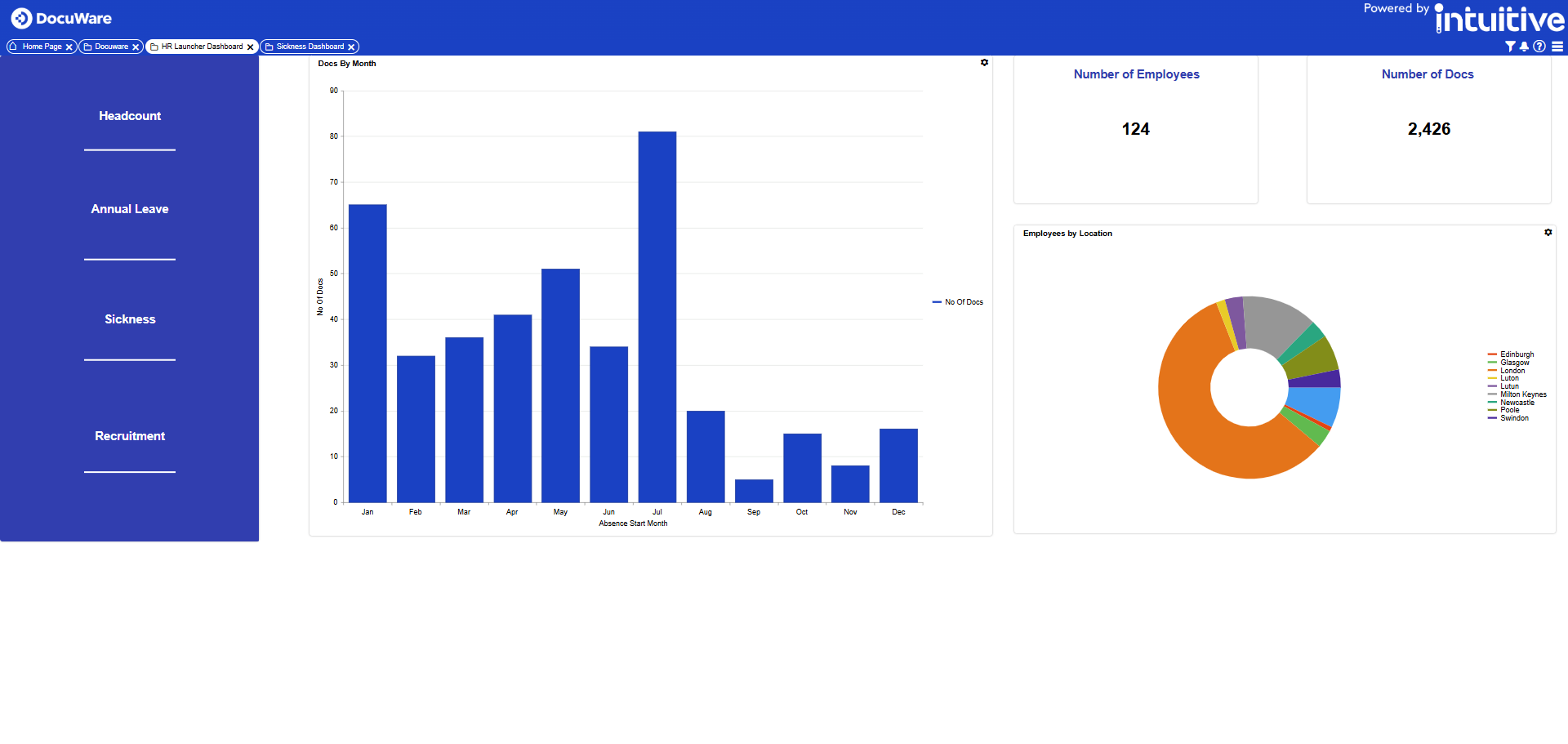The image size is (1568, 744).
Task: Click the DocuWare logo
Action: click(61, 18)
